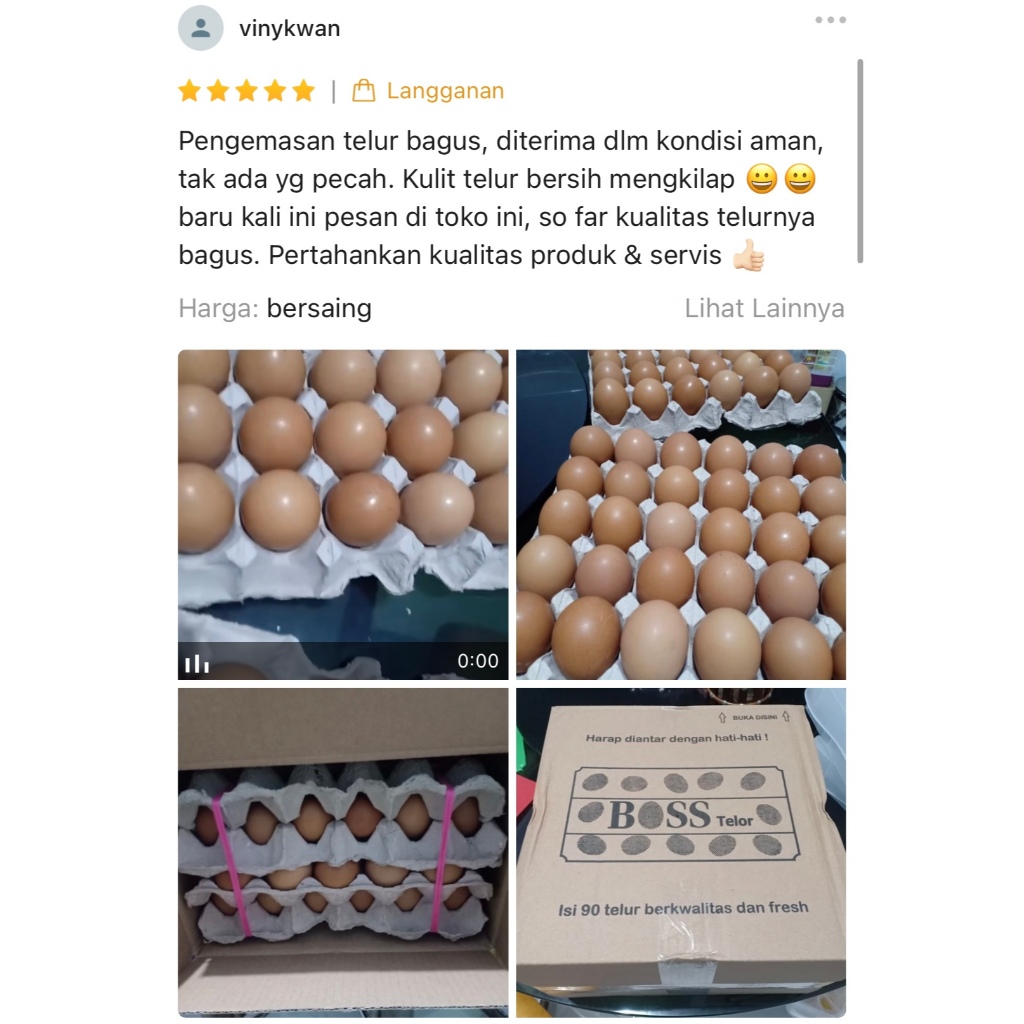Click the shopping bag Langganan icon
This screenshot has width=1024, height=1024.
coord(364,91)
